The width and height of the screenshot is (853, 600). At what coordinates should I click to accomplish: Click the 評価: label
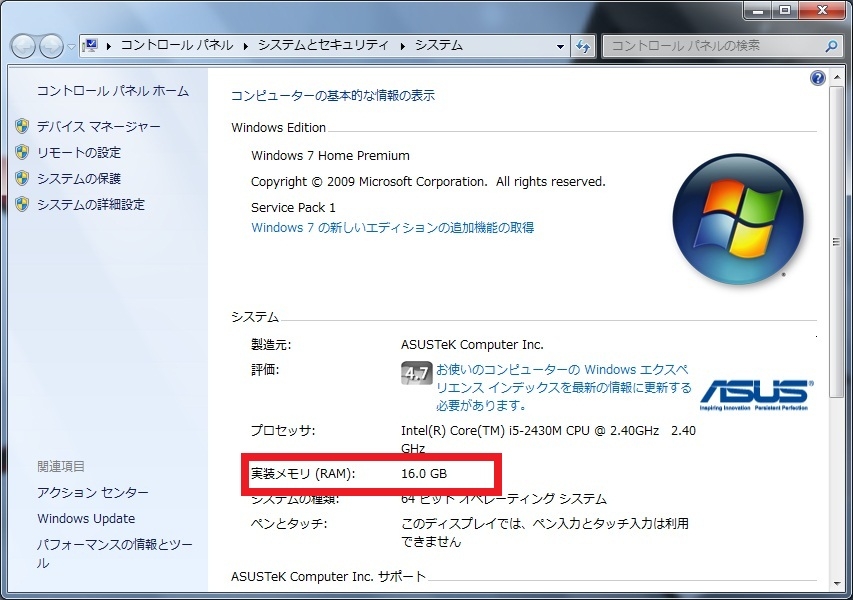pyautogui.click(x=265, y=370)
